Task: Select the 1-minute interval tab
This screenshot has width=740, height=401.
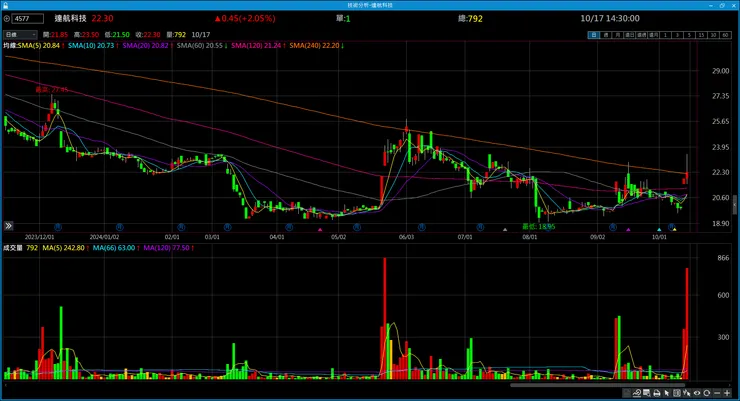Action: coord(665,35)
